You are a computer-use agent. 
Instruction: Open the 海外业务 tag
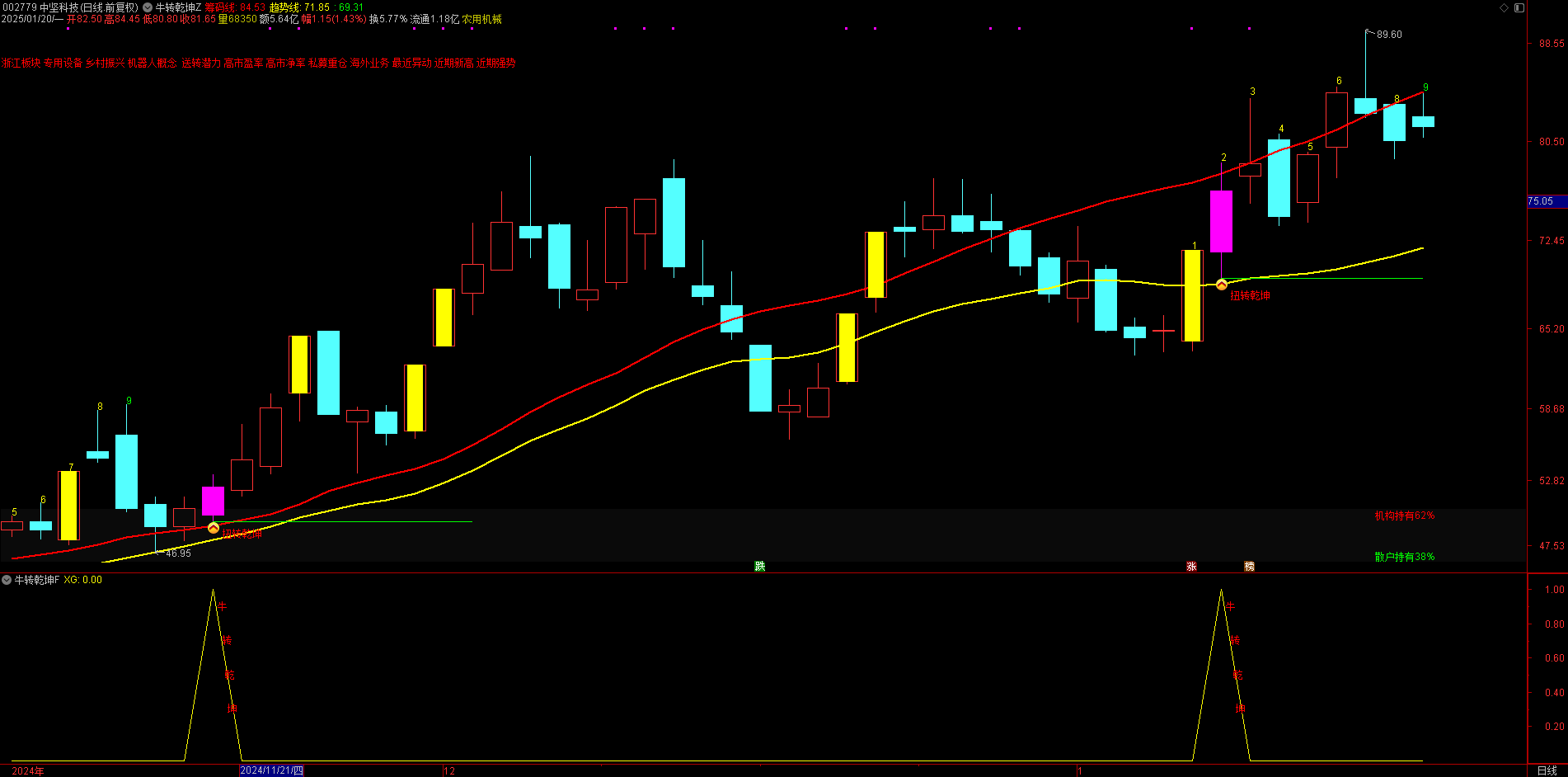369,63
